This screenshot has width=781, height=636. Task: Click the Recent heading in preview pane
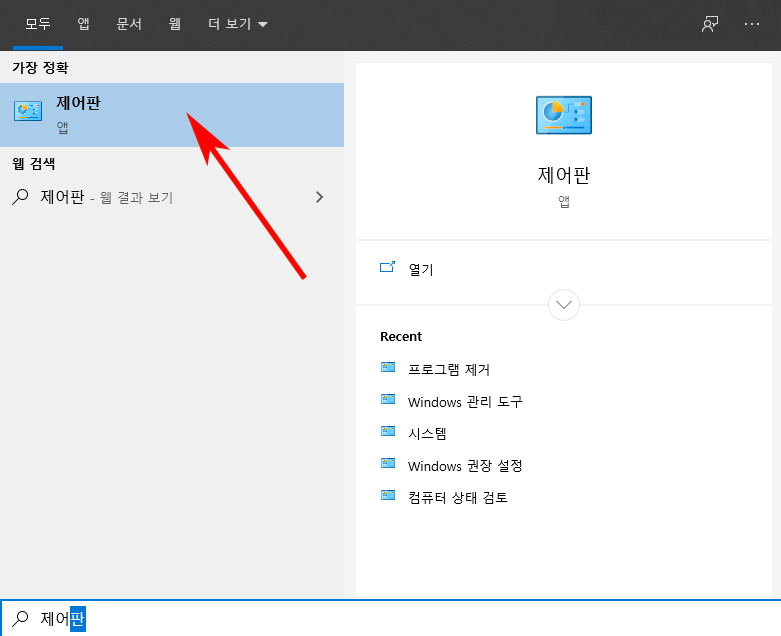click(x=401, y=337)
